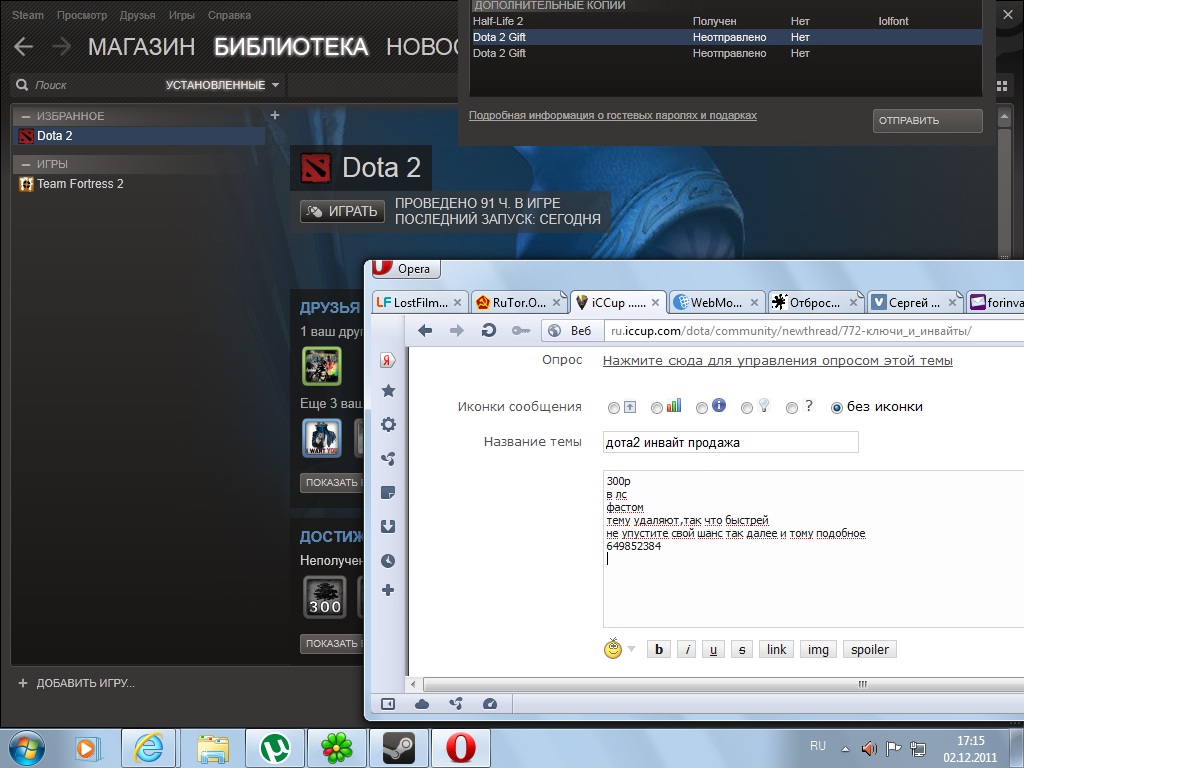Click the Steam library search magnifier icon

23,85
